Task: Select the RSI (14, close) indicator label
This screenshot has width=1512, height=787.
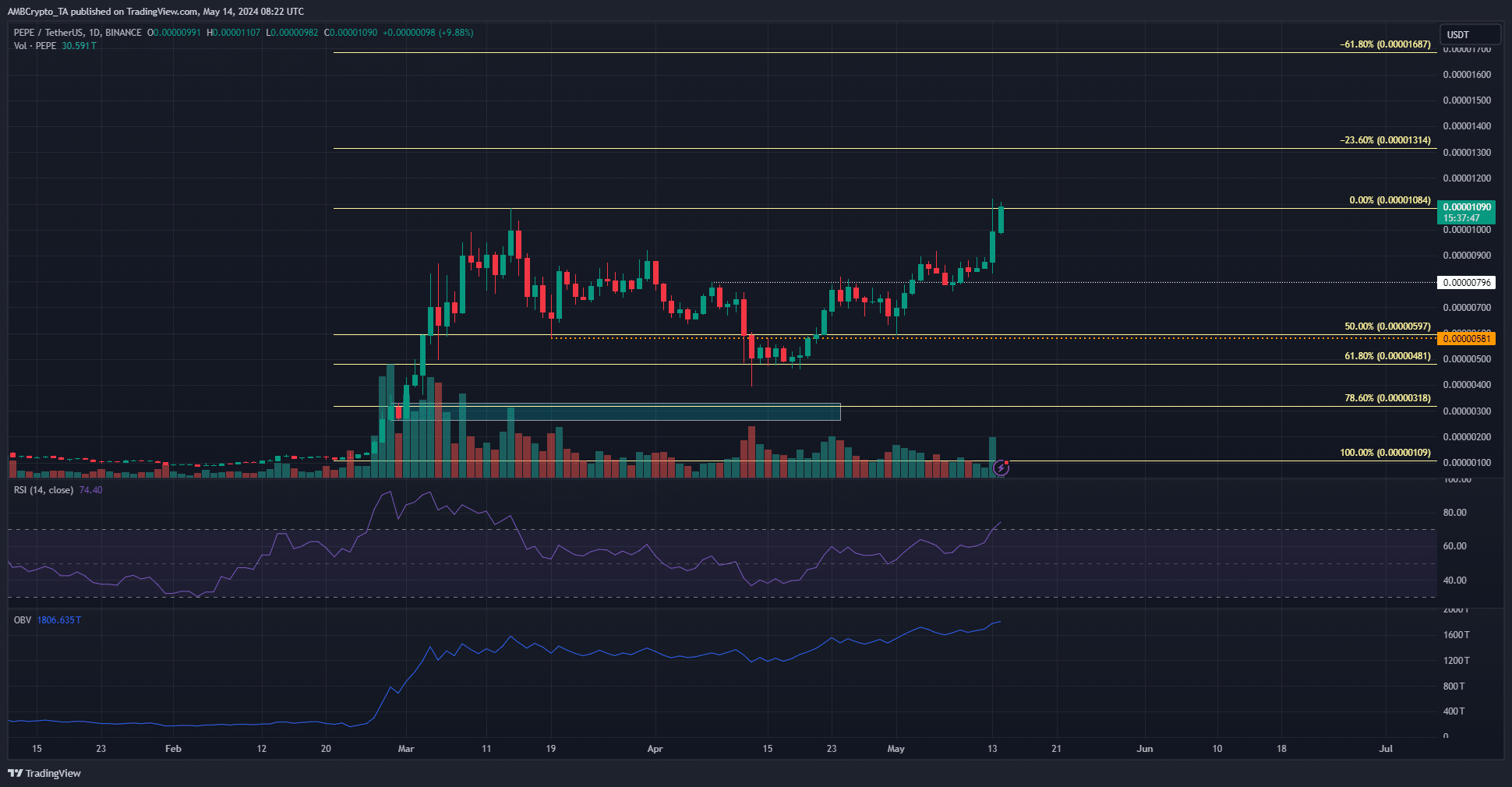Action: click(x=44, y=490)
